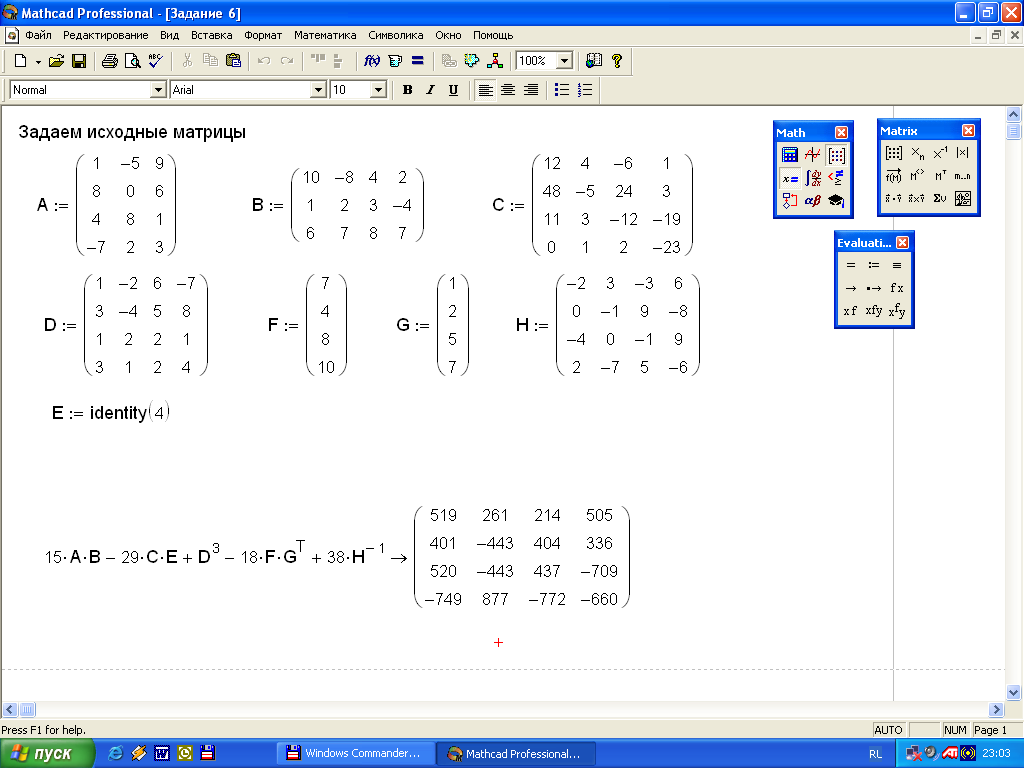Insert a matrix using the Matrix palette icon
The height and width of the screenshot is (768, 1024).
point(894,153)
